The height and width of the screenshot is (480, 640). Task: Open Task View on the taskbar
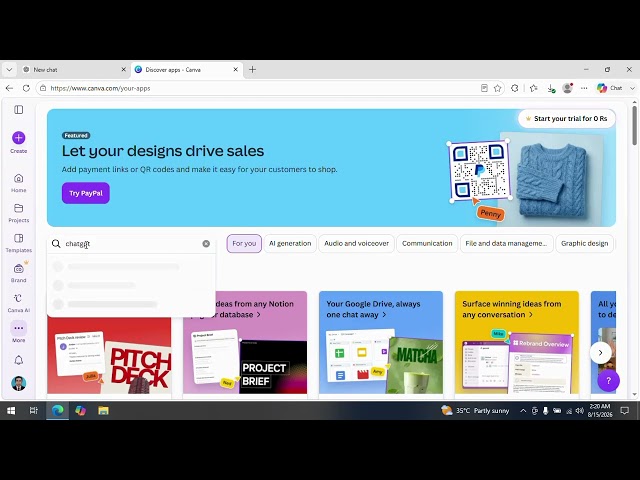pos(34,411)
